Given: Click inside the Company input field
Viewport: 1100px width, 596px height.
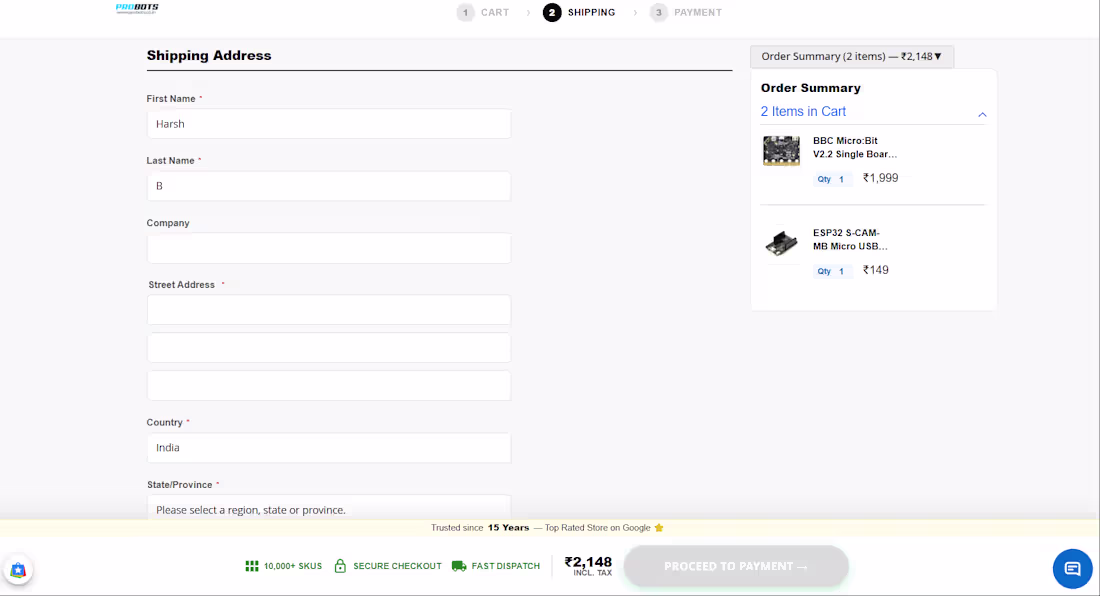Looking at the screenshot, I should (x=329, y=247).
